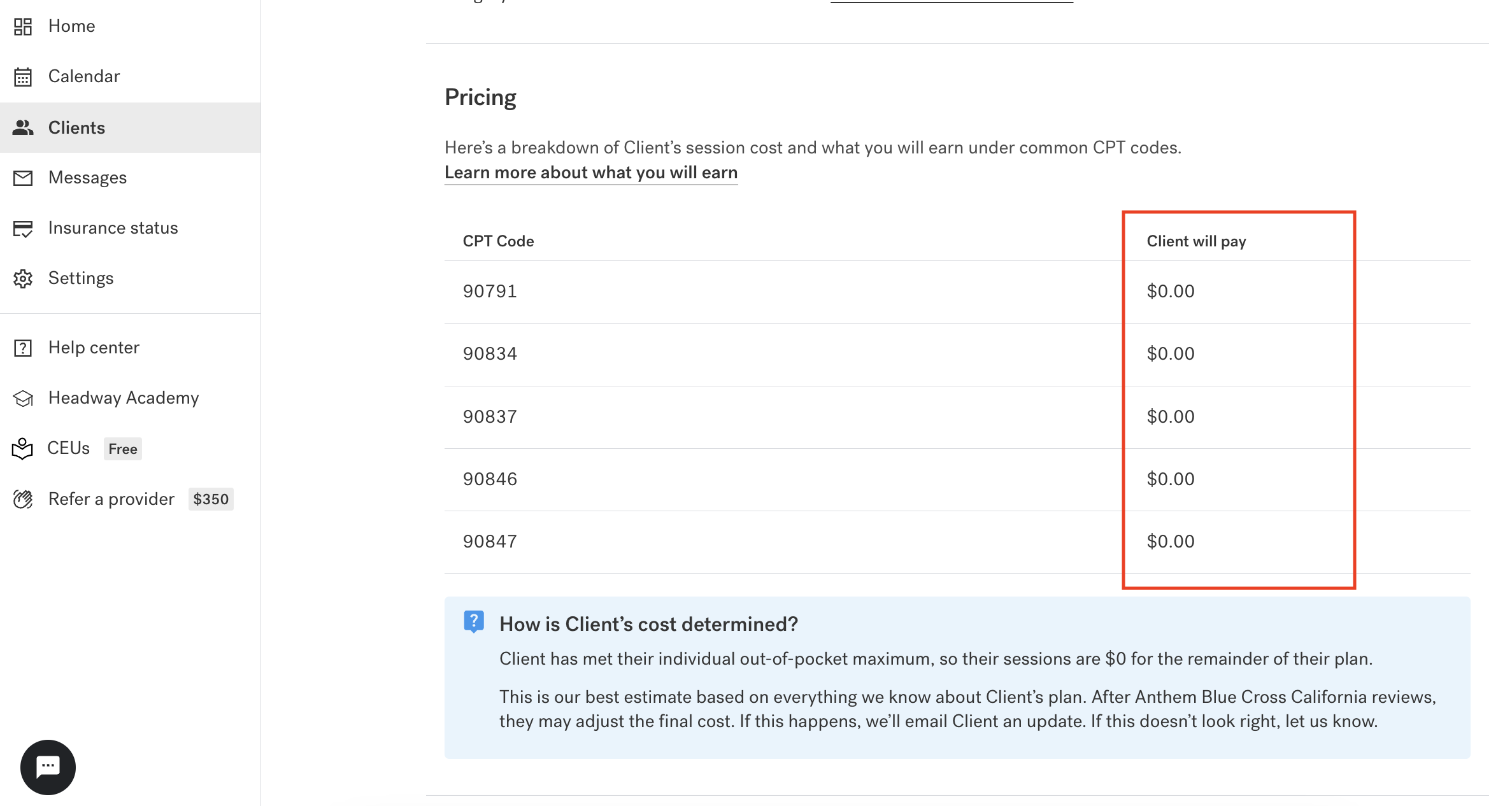The height and width of the screenshot is (806, 1512).
Task: Open the CEUs book icon
Action: [23, 448]
